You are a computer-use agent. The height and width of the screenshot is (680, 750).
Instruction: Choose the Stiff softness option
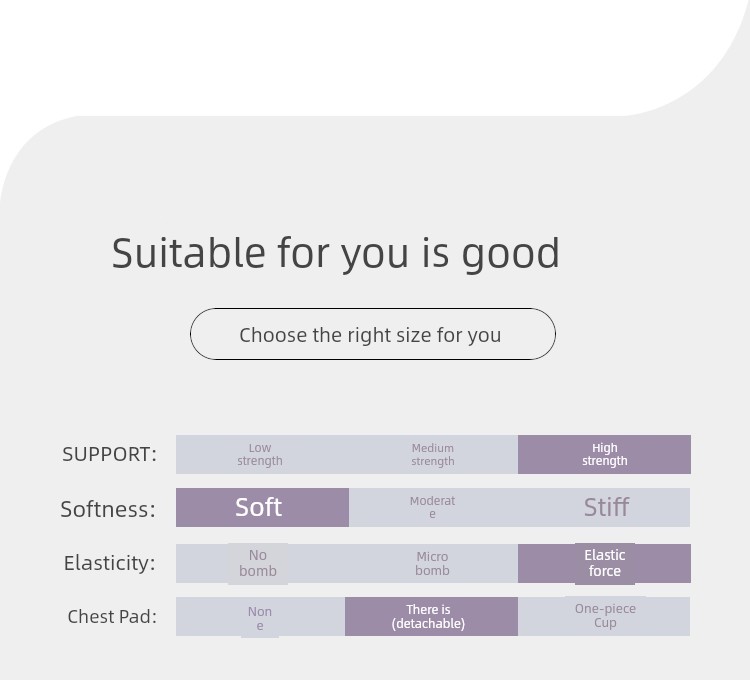606,507
